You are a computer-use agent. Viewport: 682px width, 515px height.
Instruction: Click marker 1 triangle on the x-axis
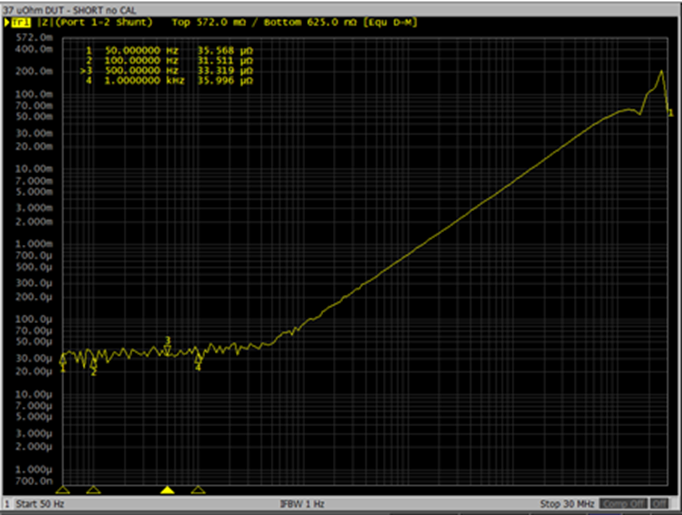click(x=63, y=490)
